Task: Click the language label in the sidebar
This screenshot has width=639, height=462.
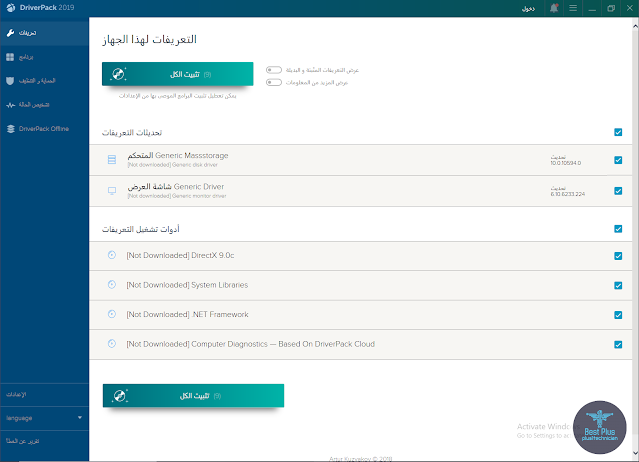Action: point(19,418)
